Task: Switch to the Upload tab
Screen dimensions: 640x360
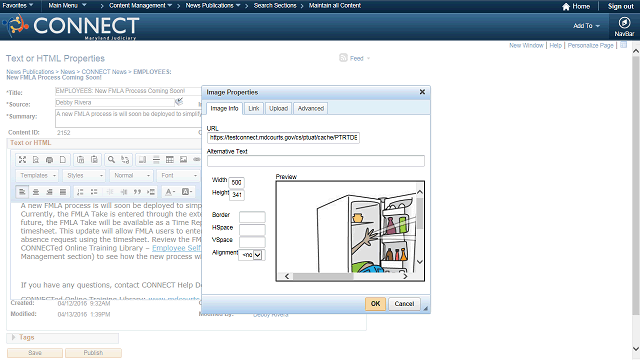Action: click(x=278, y=109)
